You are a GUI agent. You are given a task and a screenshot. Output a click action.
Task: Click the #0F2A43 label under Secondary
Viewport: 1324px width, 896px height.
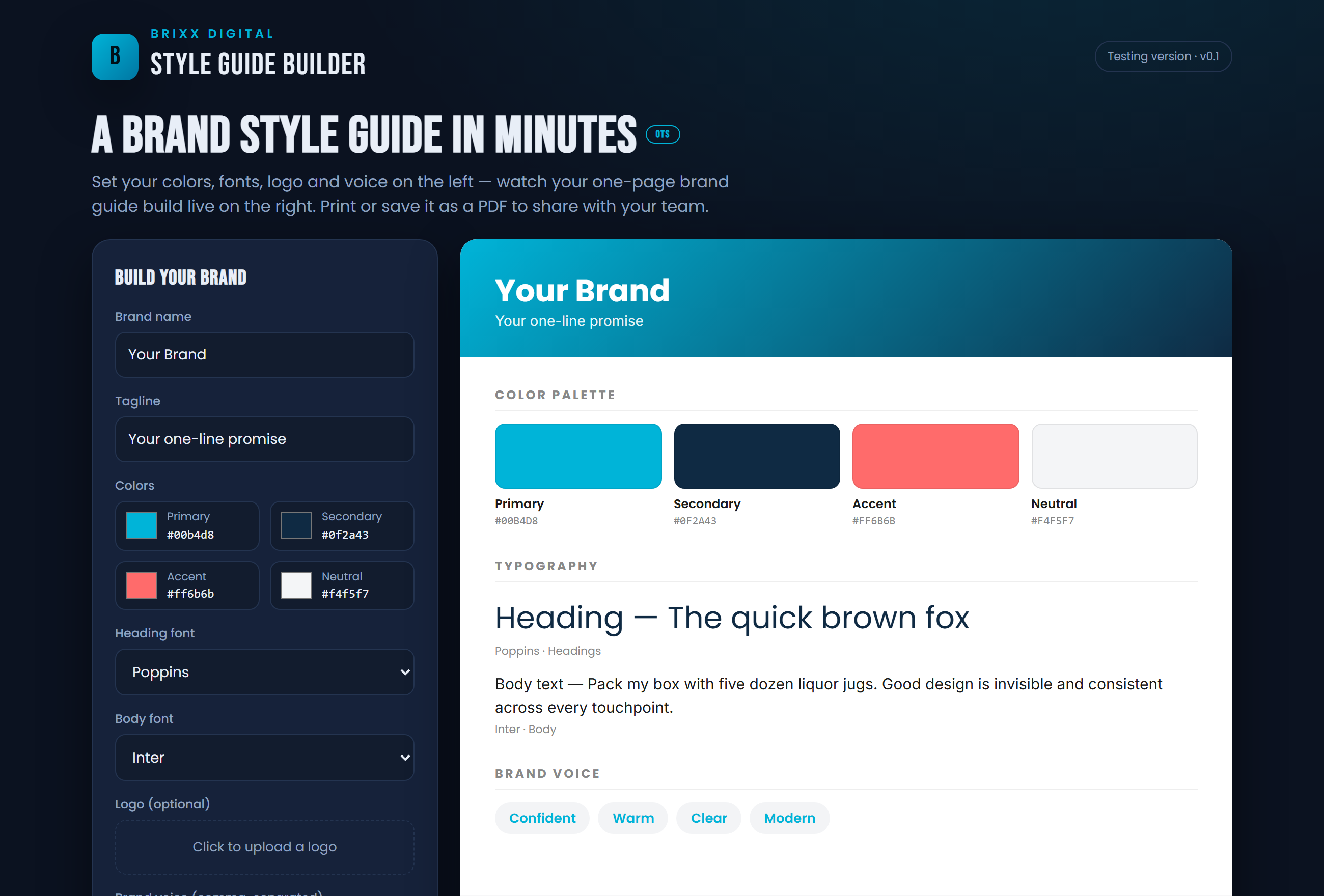coord(695,521)
